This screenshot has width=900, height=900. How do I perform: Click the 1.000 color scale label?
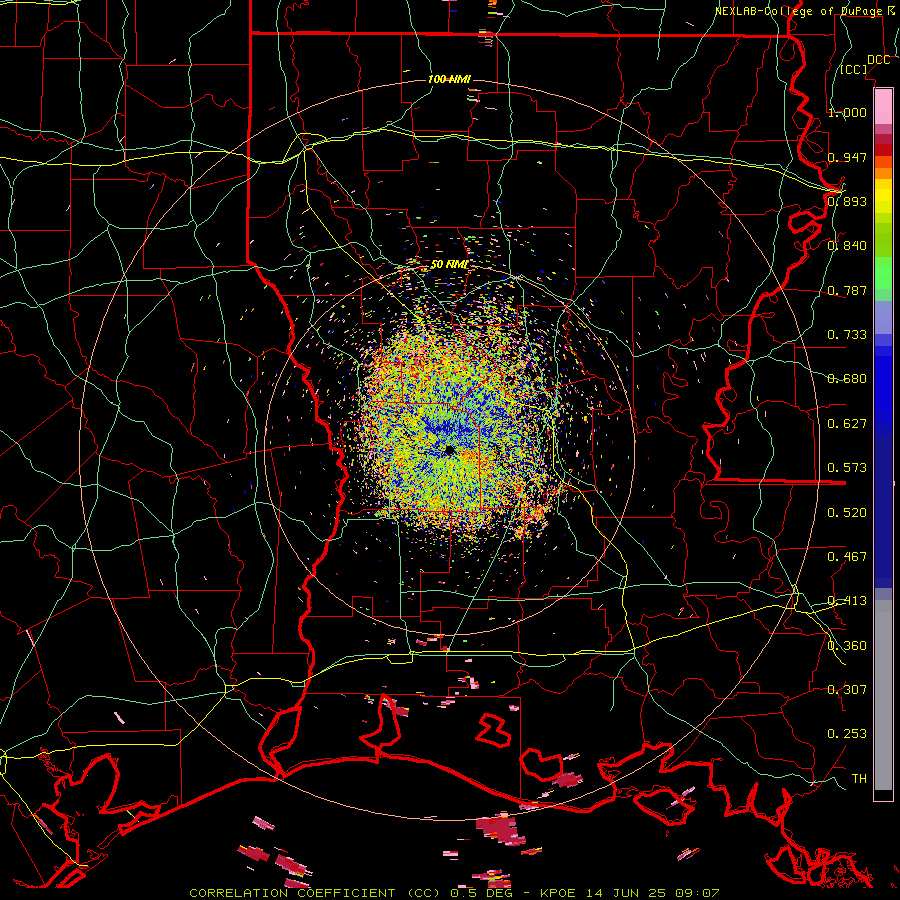[x=847, y=112]
